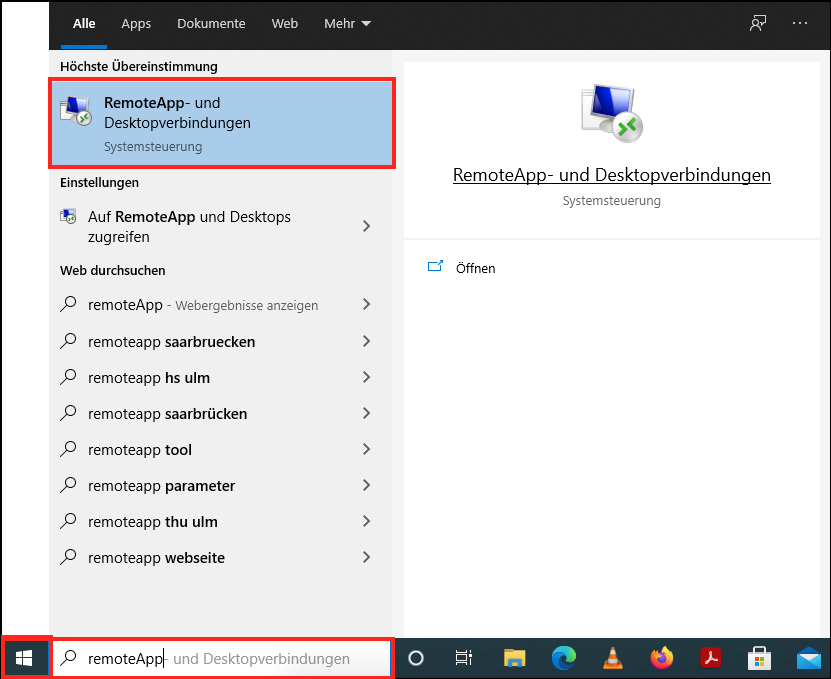Viewport: 831px width, 679px height.
Task: Open the Mail app from the taskbar
Action: coord(808,658)
